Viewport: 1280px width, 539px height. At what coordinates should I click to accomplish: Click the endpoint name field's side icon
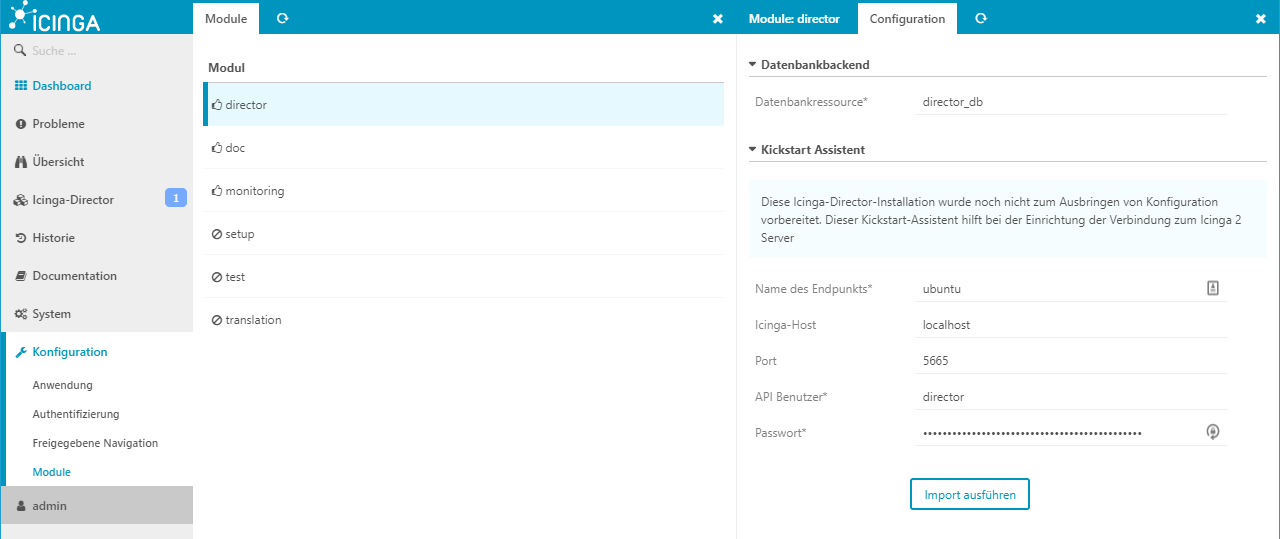tap(1212, 288)
